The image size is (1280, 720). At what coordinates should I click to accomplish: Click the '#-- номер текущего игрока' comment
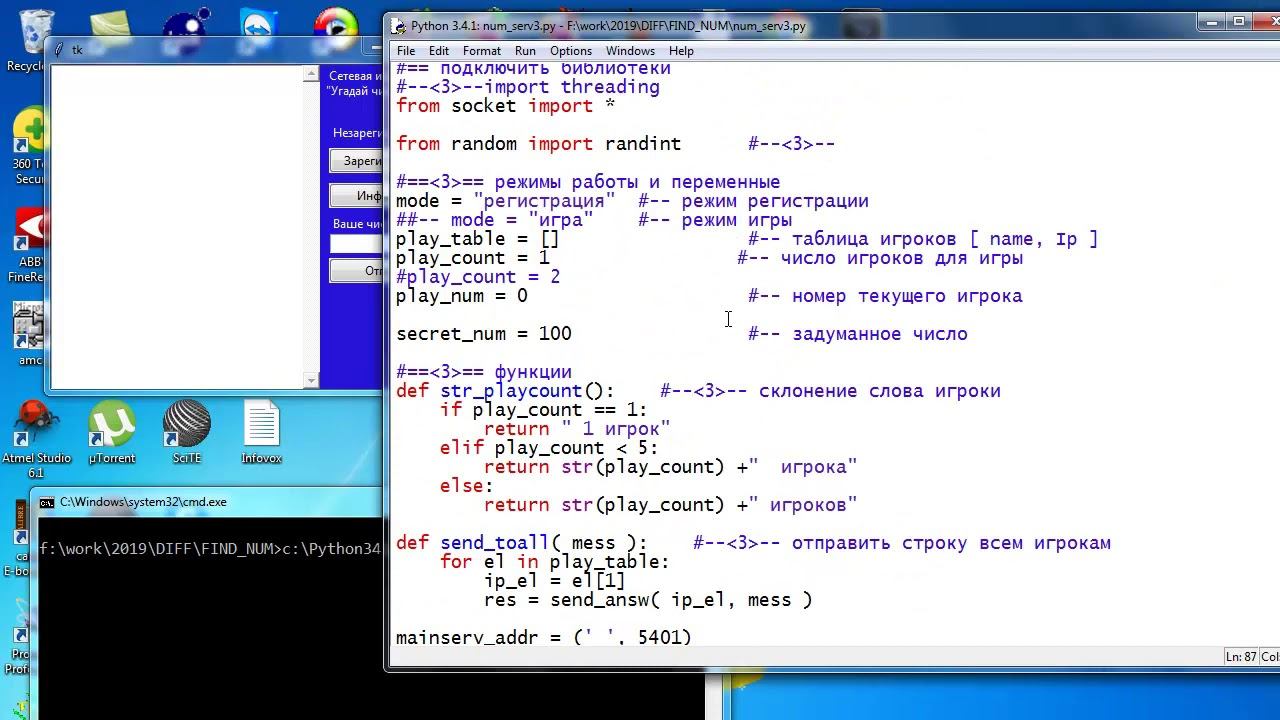pos(885,296)
